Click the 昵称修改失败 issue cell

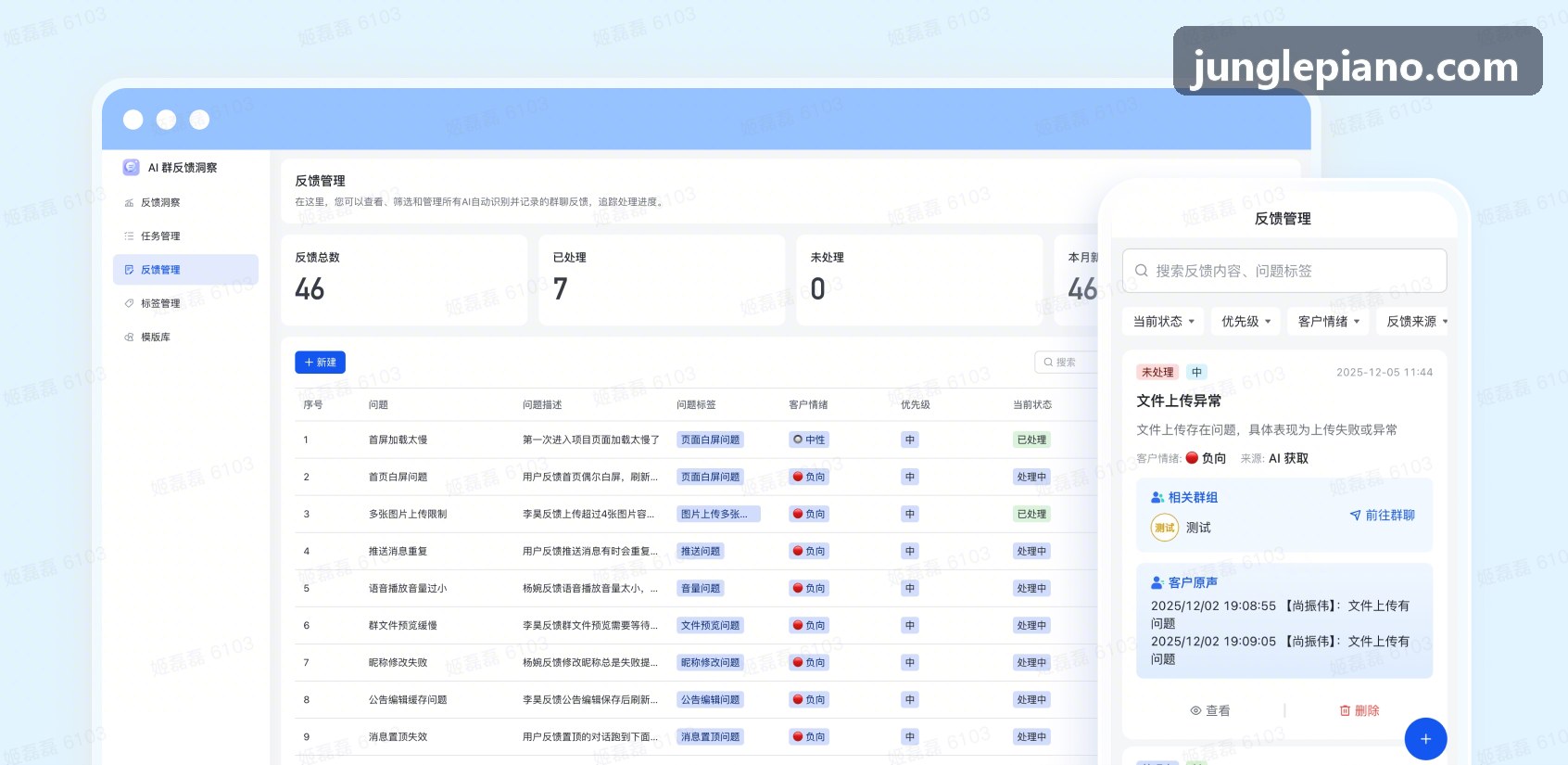click(398, 663)
